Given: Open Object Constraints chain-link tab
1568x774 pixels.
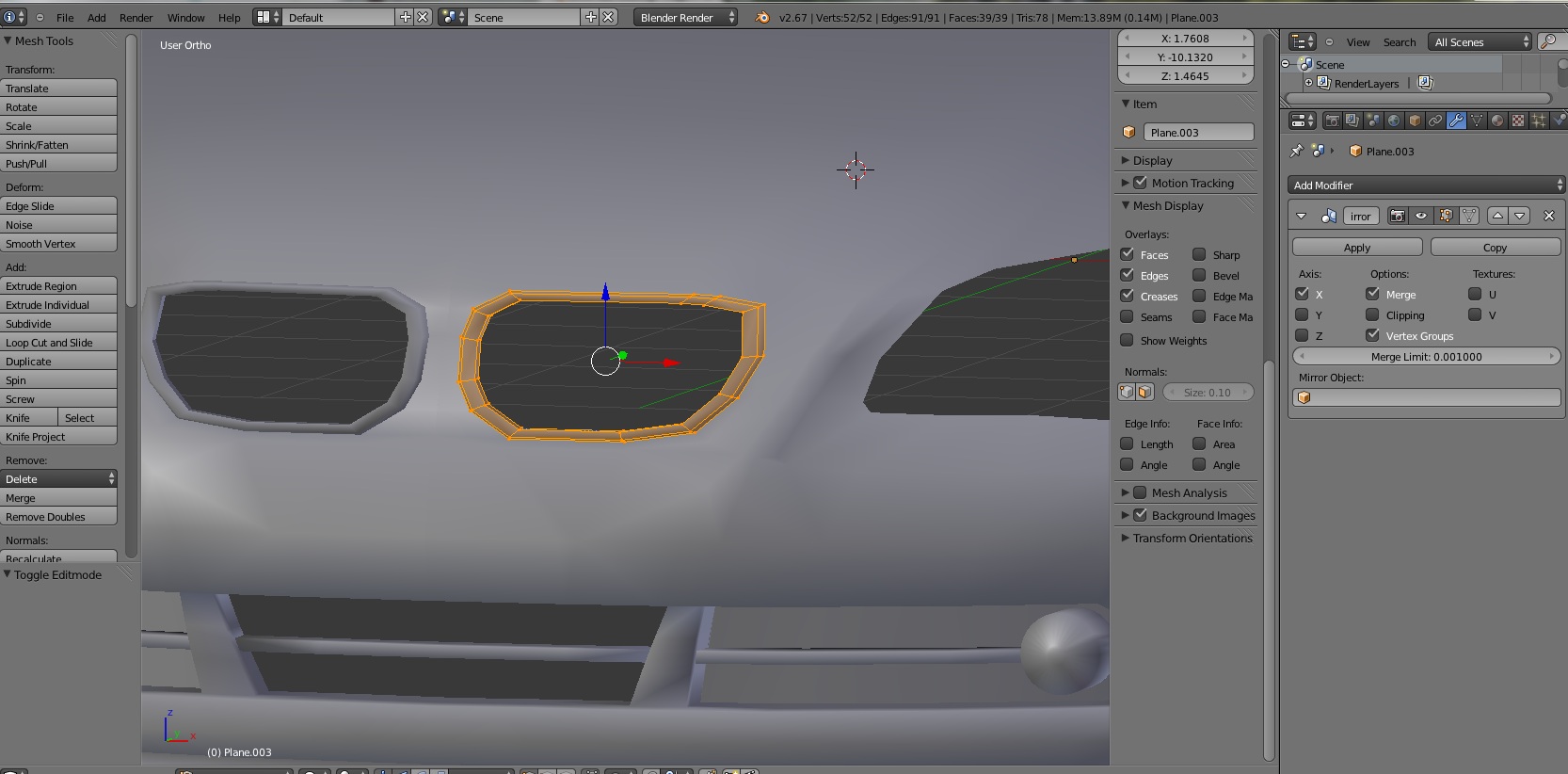Looking at the screenshot, I should click(x=1435, y=121).
